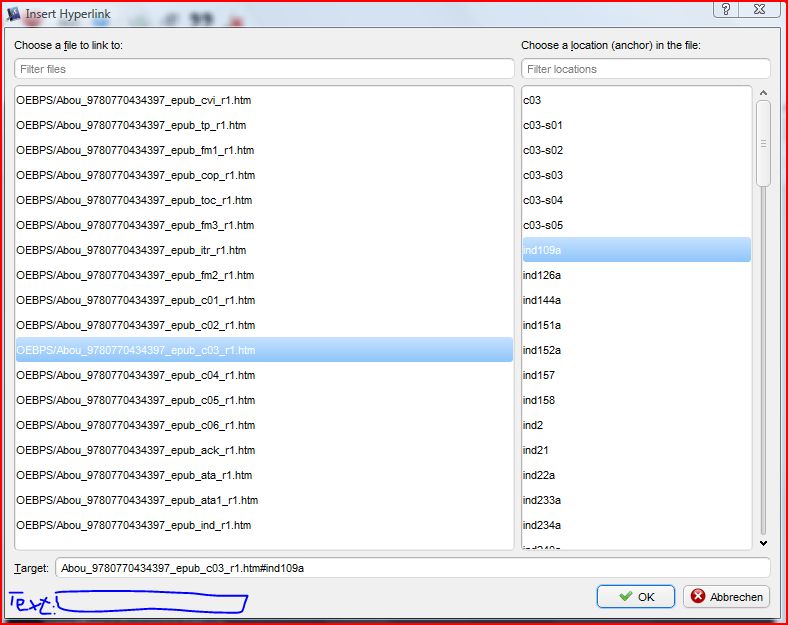
Task: Click the anchor list scrollbar thumb
Action: pos(763,144)
